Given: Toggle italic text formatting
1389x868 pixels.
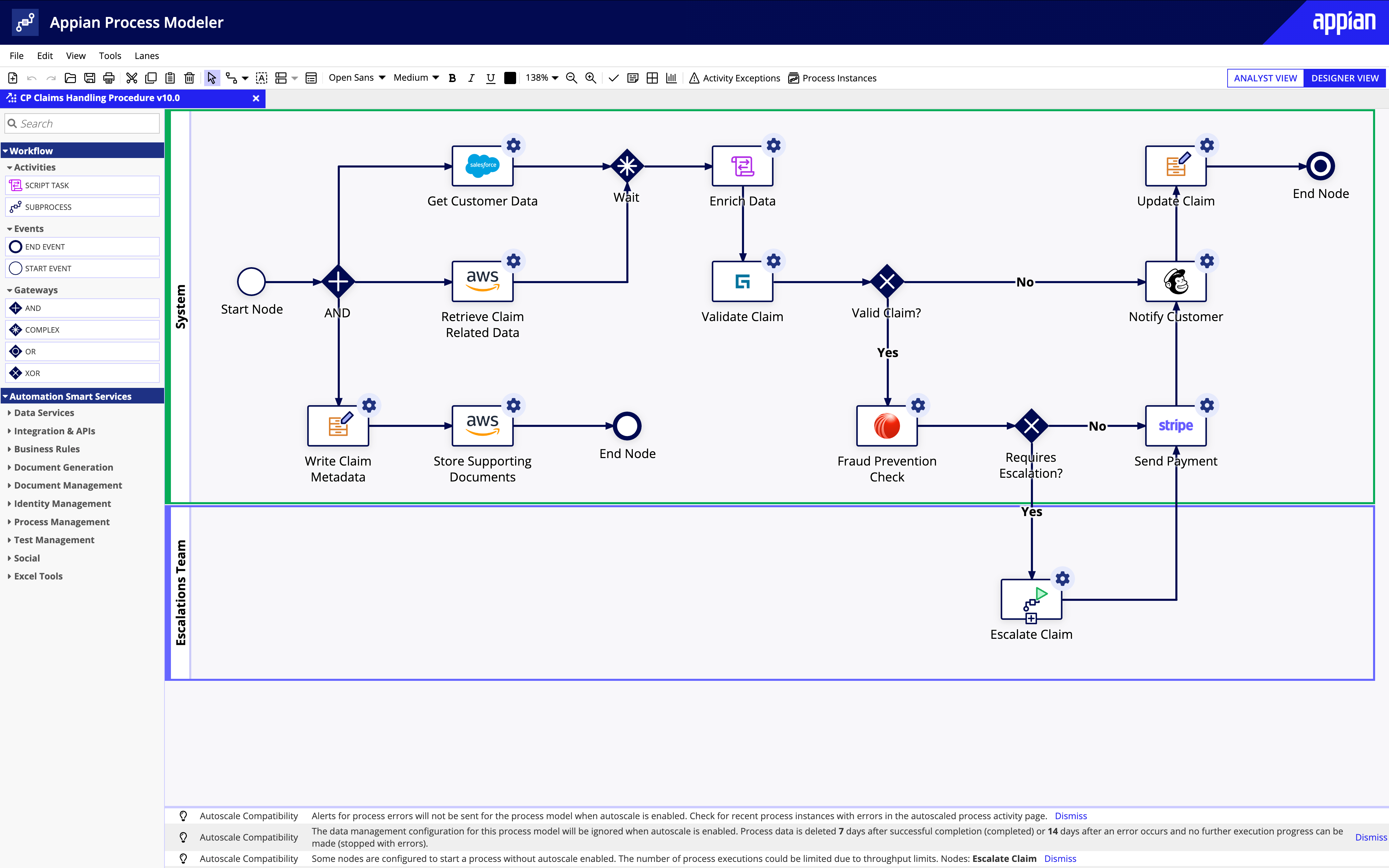Looking at the screenshot, I should click(471, 78).
